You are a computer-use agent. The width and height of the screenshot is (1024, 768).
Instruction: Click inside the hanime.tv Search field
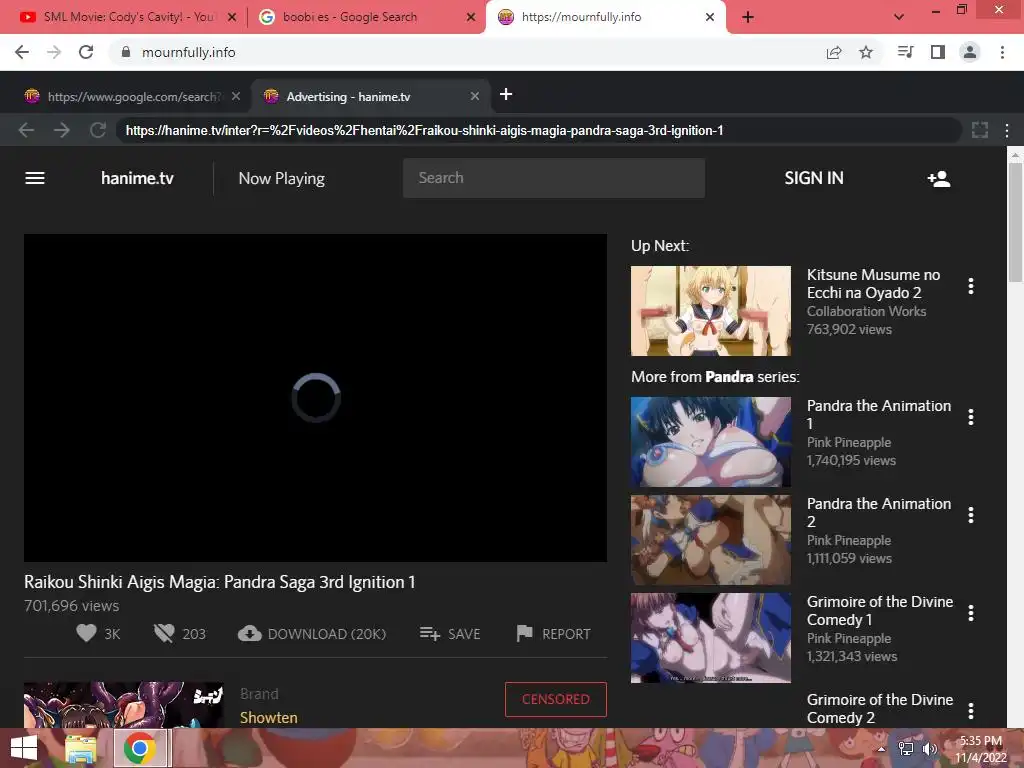554,178
